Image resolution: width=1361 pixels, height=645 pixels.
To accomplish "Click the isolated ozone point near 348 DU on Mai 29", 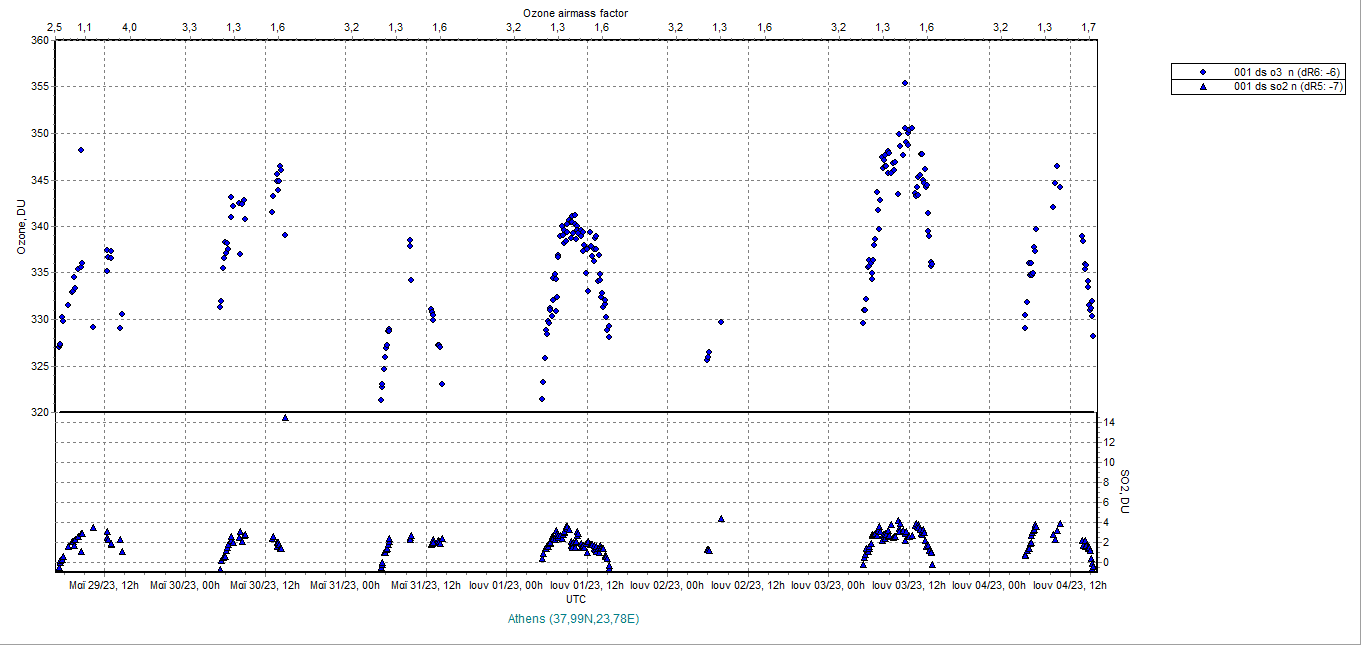I will (81, 150).
